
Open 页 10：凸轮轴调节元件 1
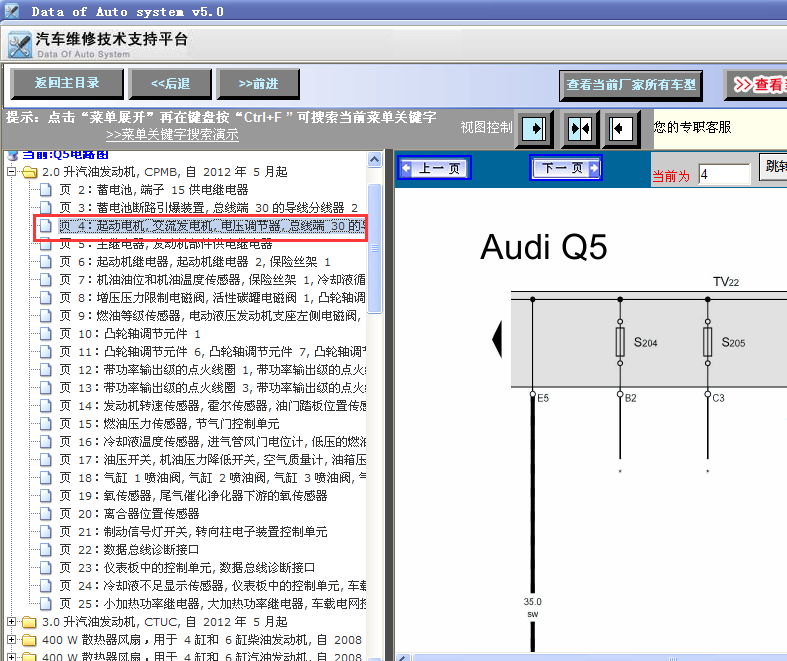(130, 334)
